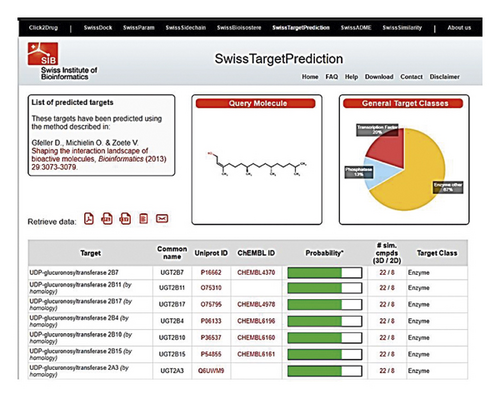500x399 pixels.
Task: Download results as PDF file
Action: coord(89,219)
